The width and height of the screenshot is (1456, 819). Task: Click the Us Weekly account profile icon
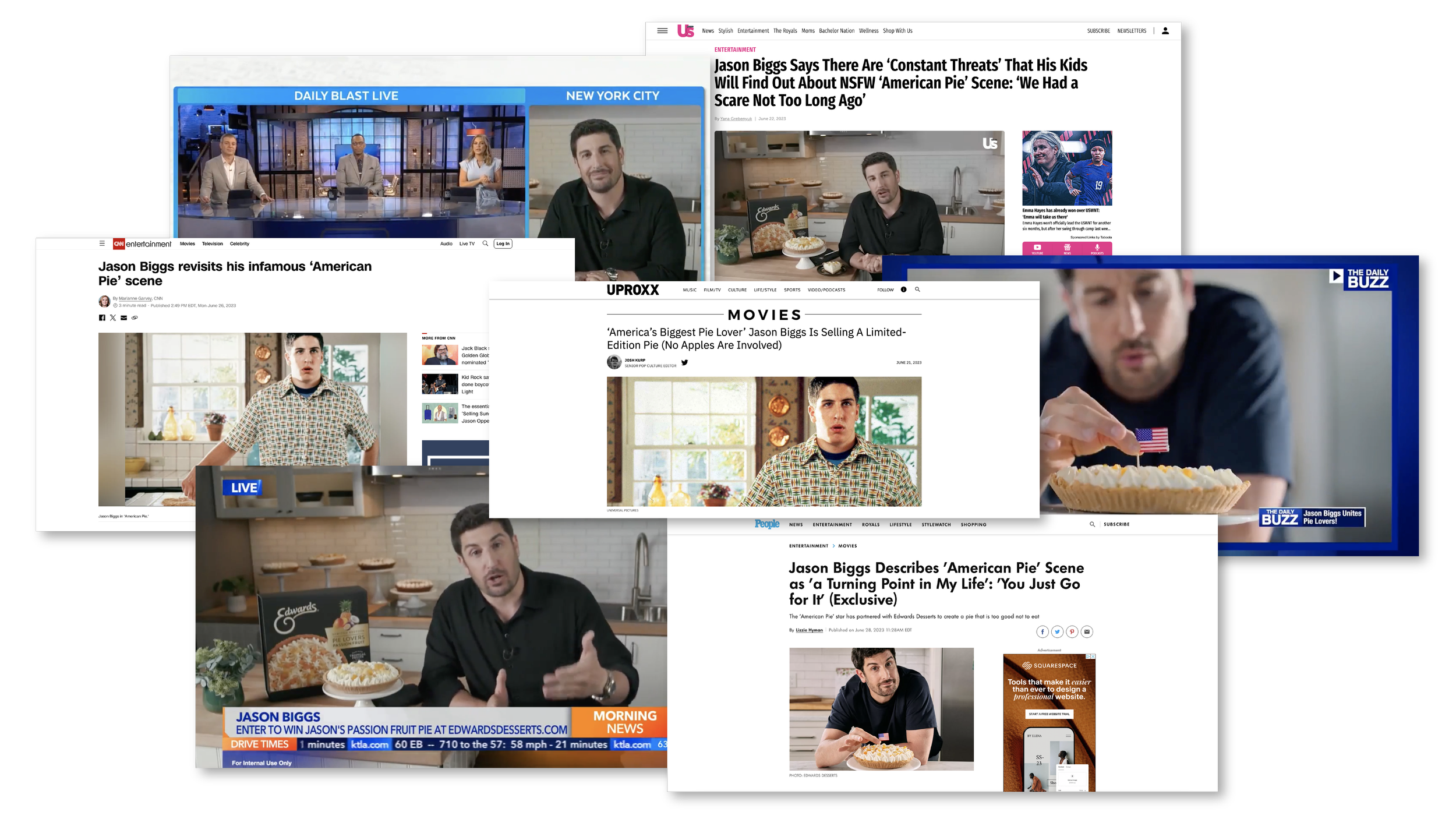1165,31
